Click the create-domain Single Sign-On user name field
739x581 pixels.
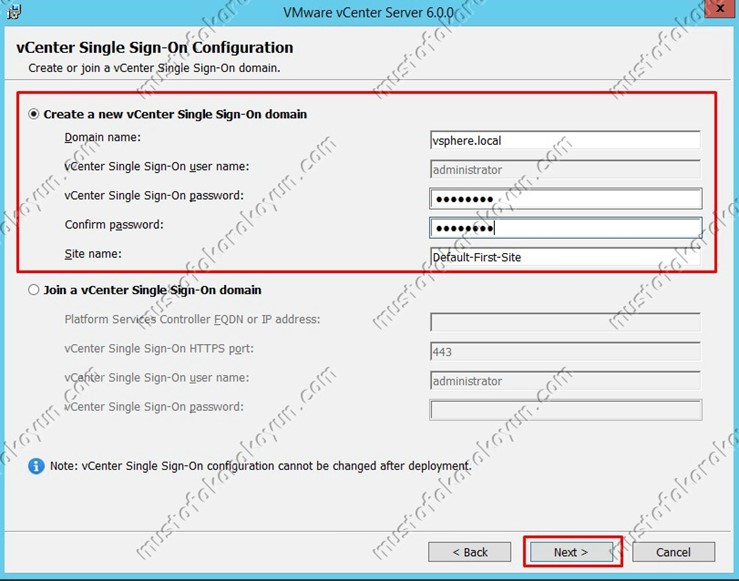(565, 170)
